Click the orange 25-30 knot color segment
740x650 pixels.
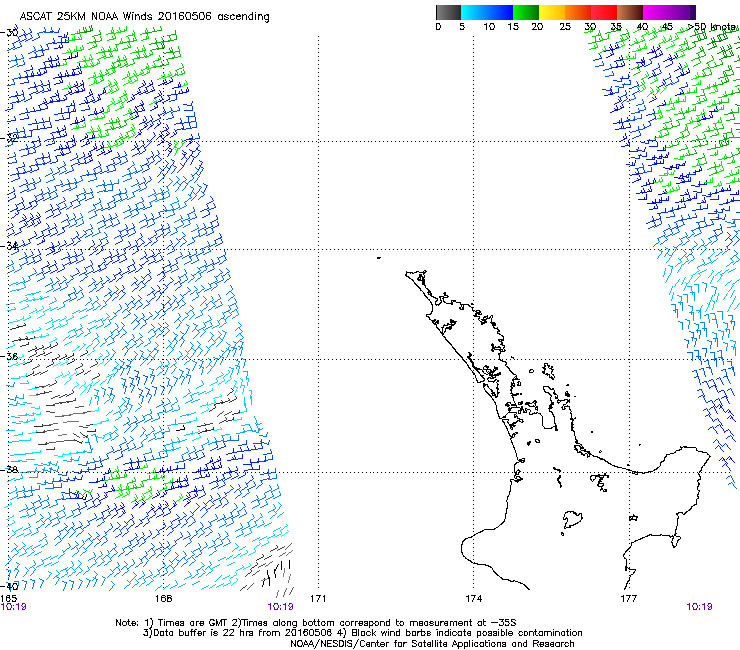578,12
